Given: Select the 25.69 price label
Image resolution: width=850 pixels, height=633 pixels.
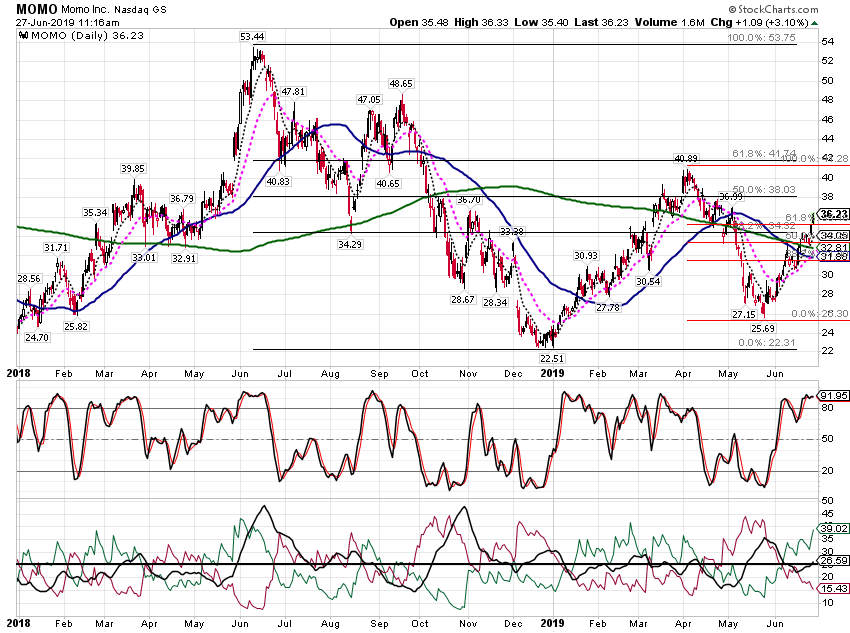Looking at the screenshot, I should pos(763,328).
